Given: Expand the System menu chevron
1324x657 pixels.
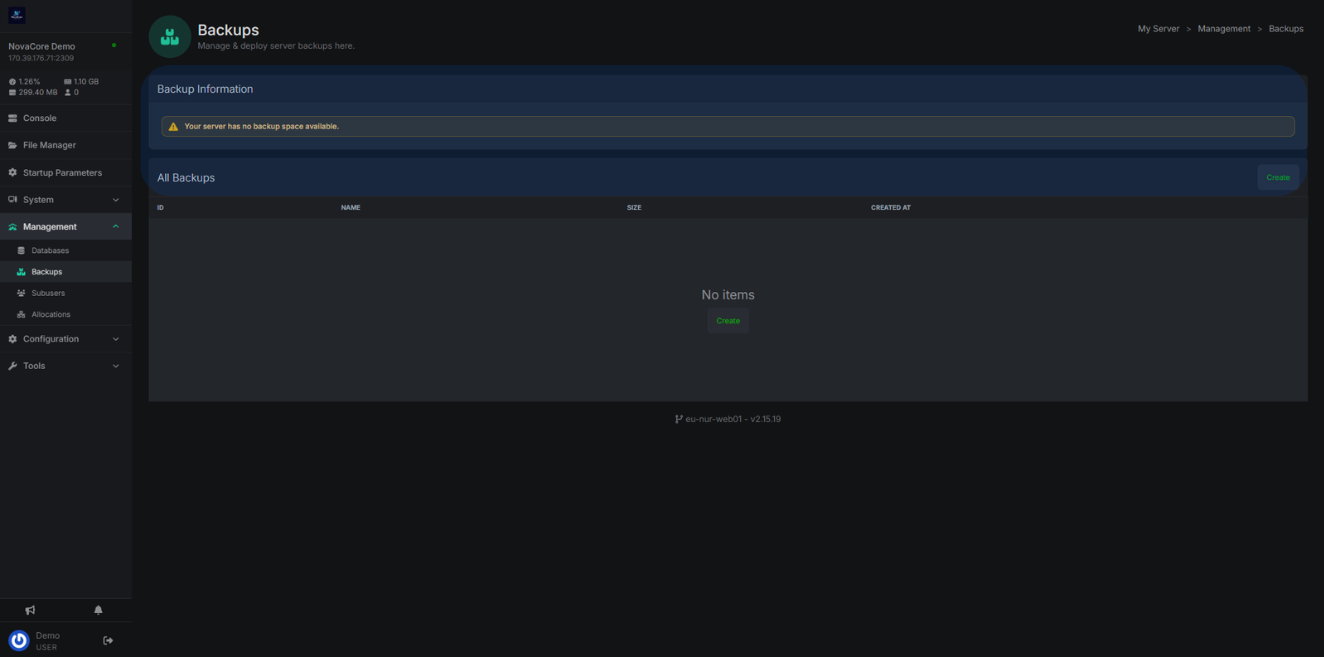Looking at the screenshot, I should [116, 200].
